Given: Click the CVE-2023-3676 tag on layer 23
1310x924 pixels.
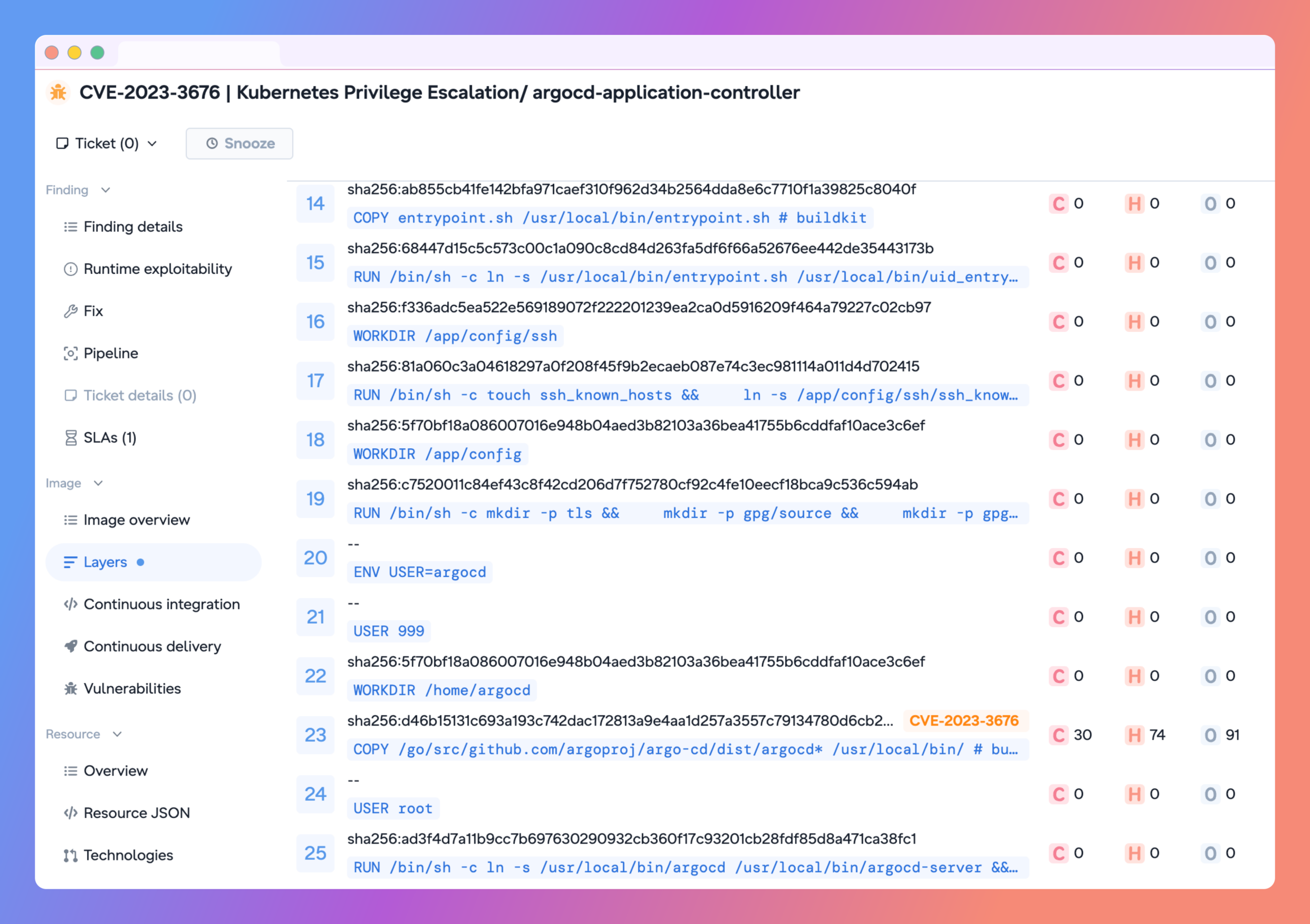Looking at the screenshot, I should 964,720.
